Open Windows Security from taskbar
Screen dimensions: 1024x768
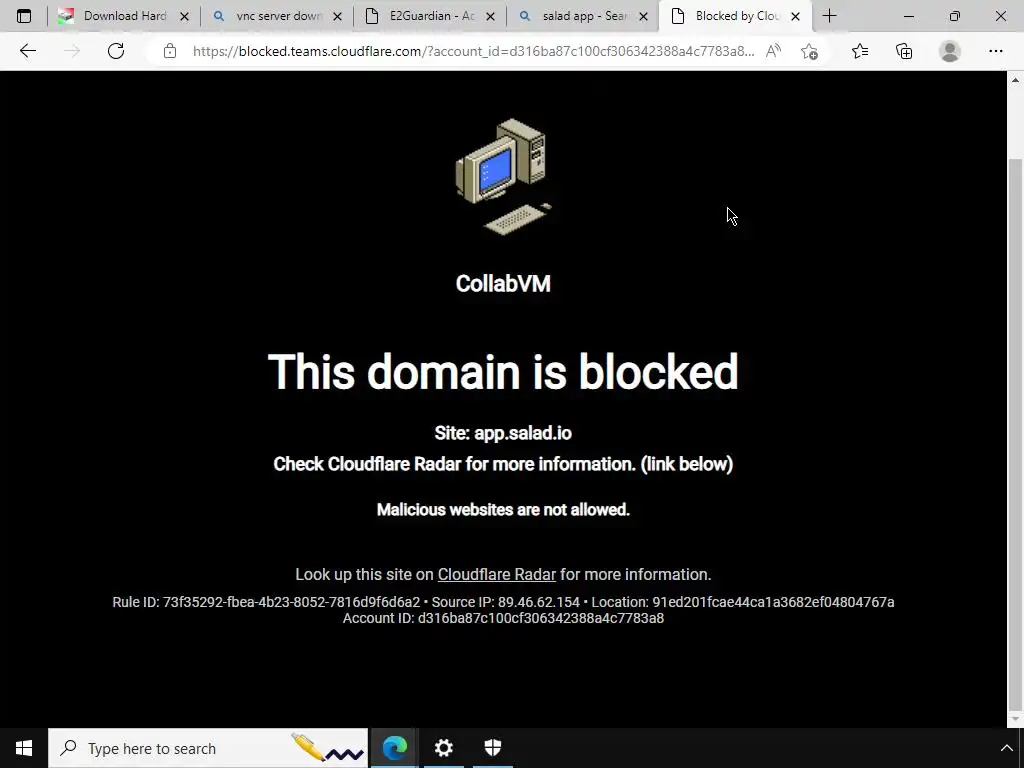493,748
